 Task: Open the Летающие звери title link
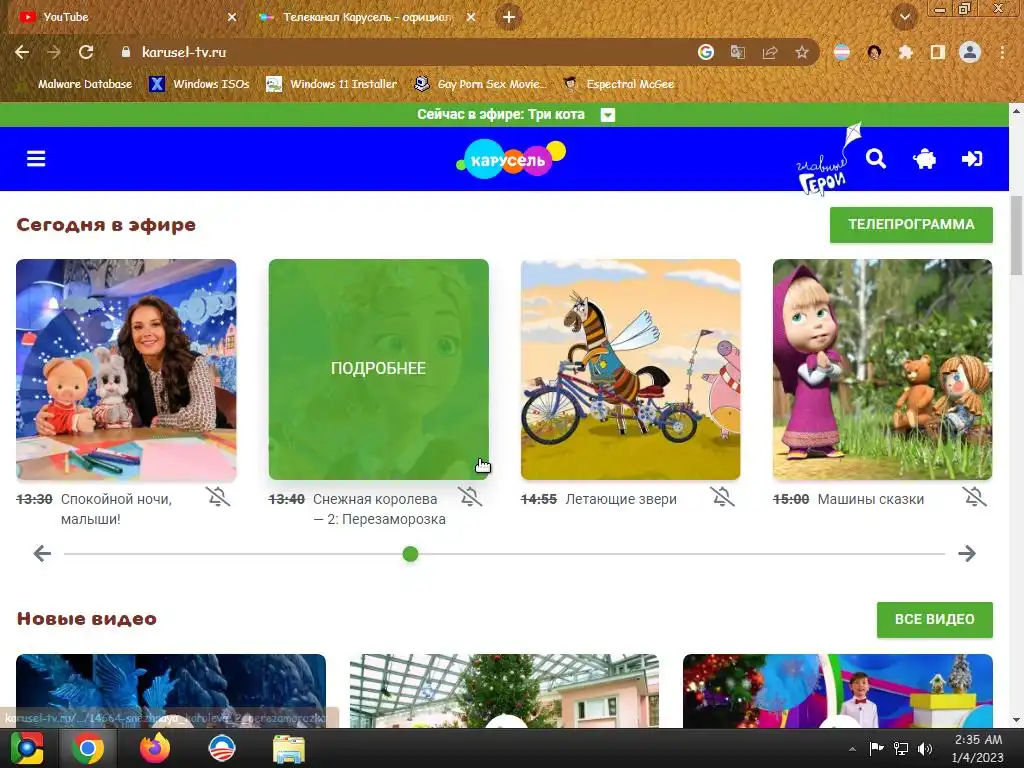(621, 499)
